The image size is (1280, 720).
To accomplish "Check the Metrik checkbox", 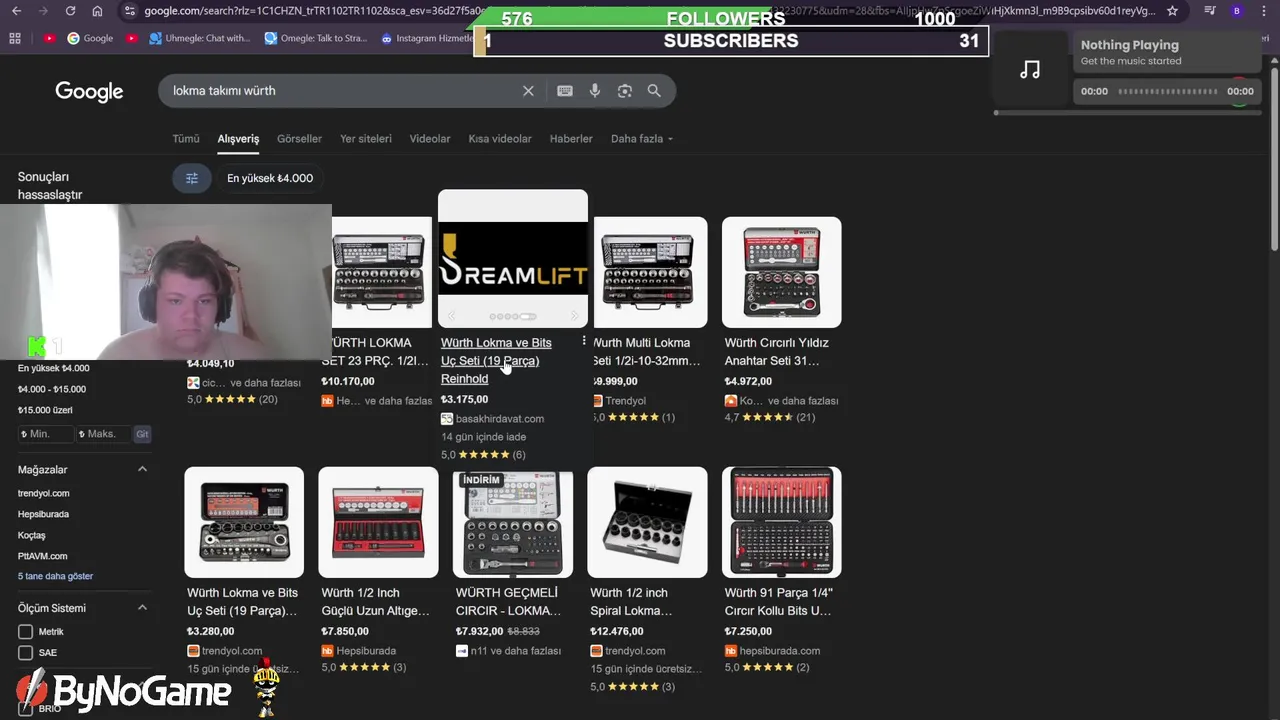I will click(26, 632).
